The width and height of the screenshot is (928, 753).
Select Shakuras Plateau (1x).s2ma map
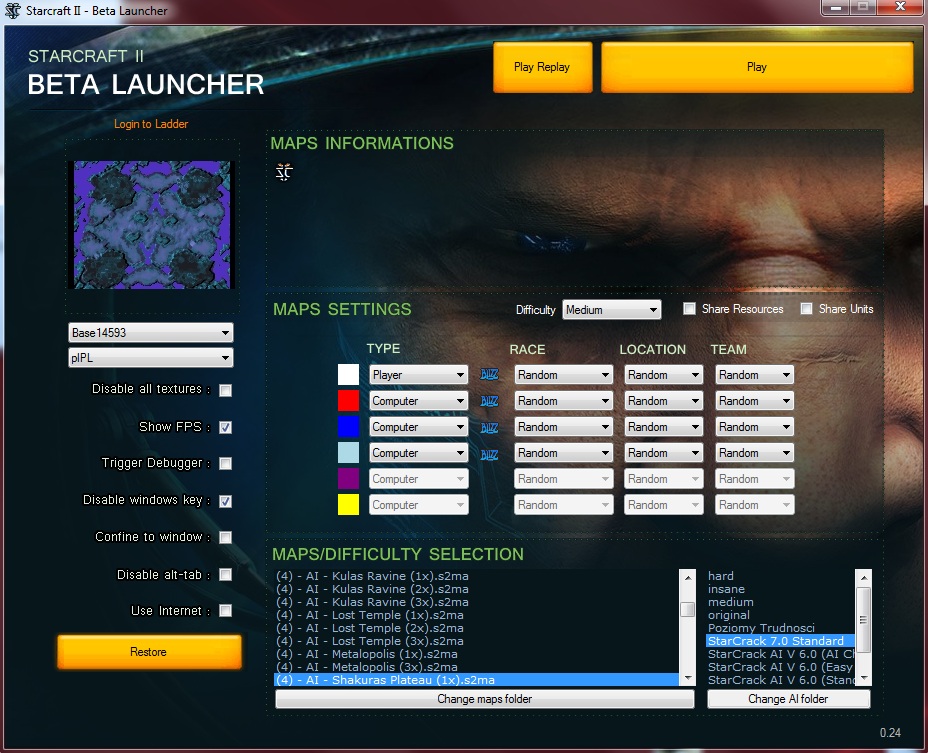click(x=476, y=680)
